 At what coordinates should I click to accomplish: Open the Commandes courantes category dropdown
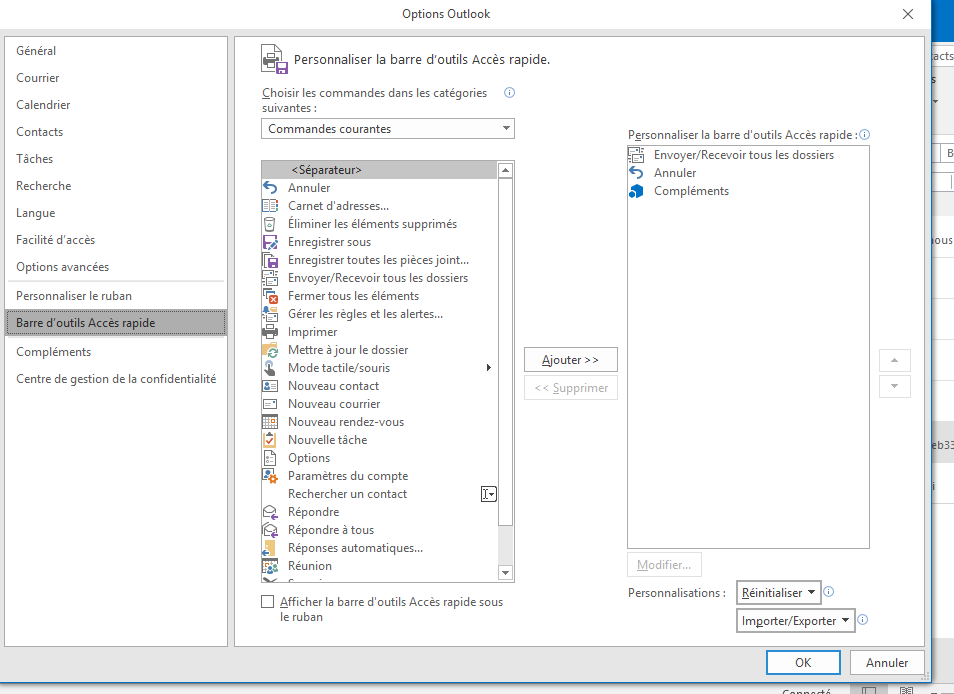coord(388,129)
